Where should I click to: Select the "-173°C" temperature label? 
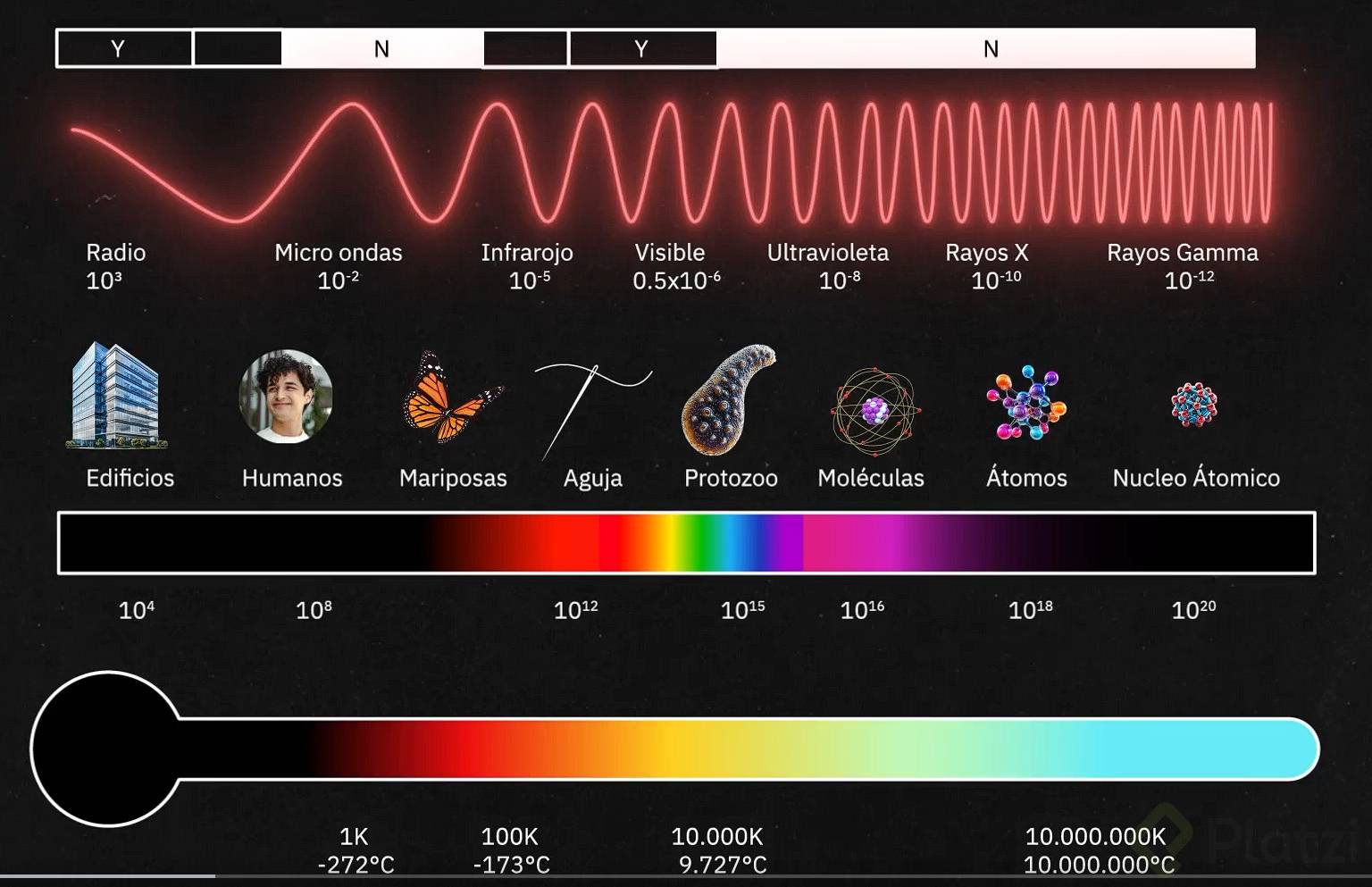pos(511,865)
